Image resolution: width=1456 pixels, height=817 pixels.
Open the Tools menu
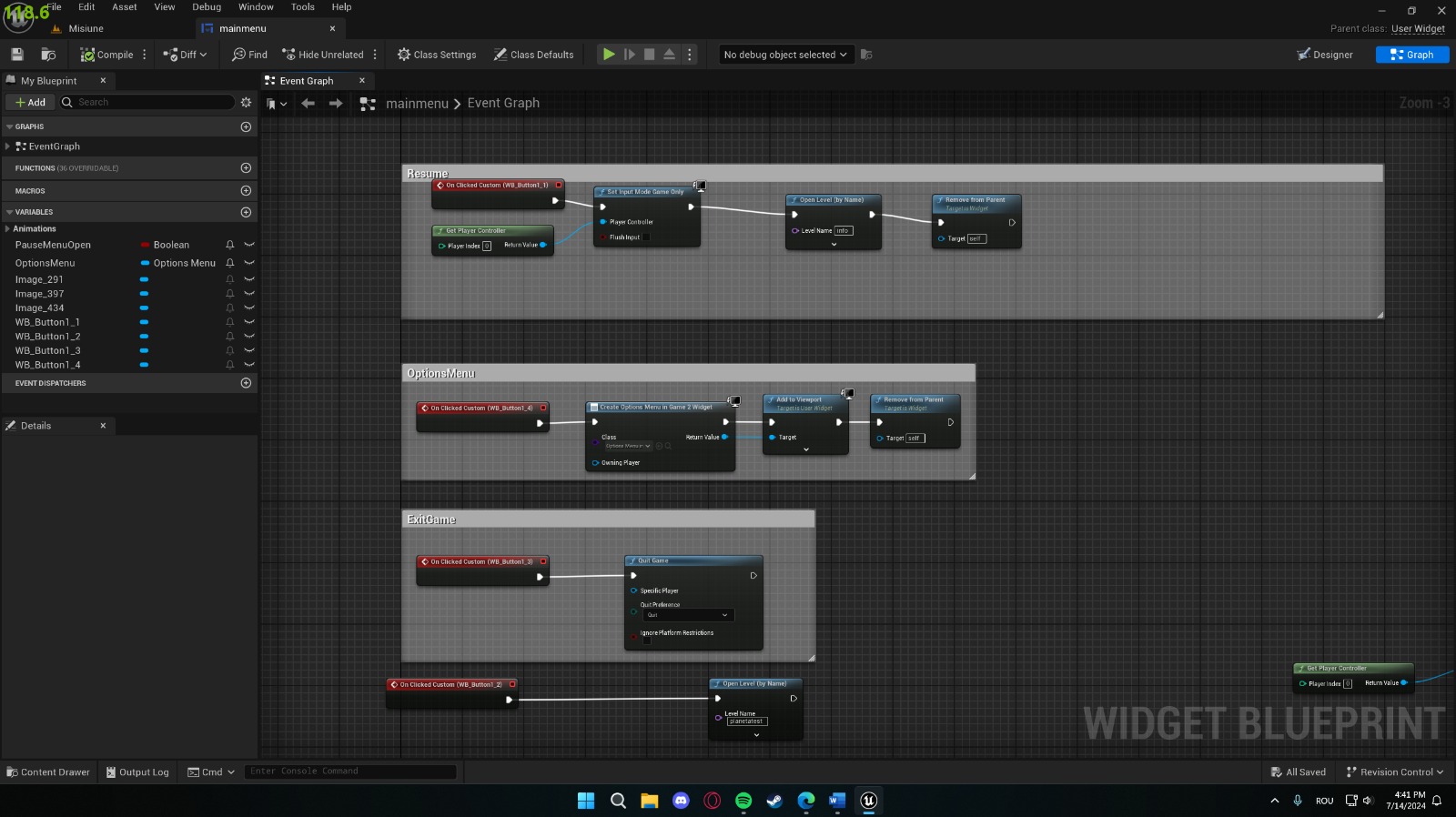coord(303,6)
